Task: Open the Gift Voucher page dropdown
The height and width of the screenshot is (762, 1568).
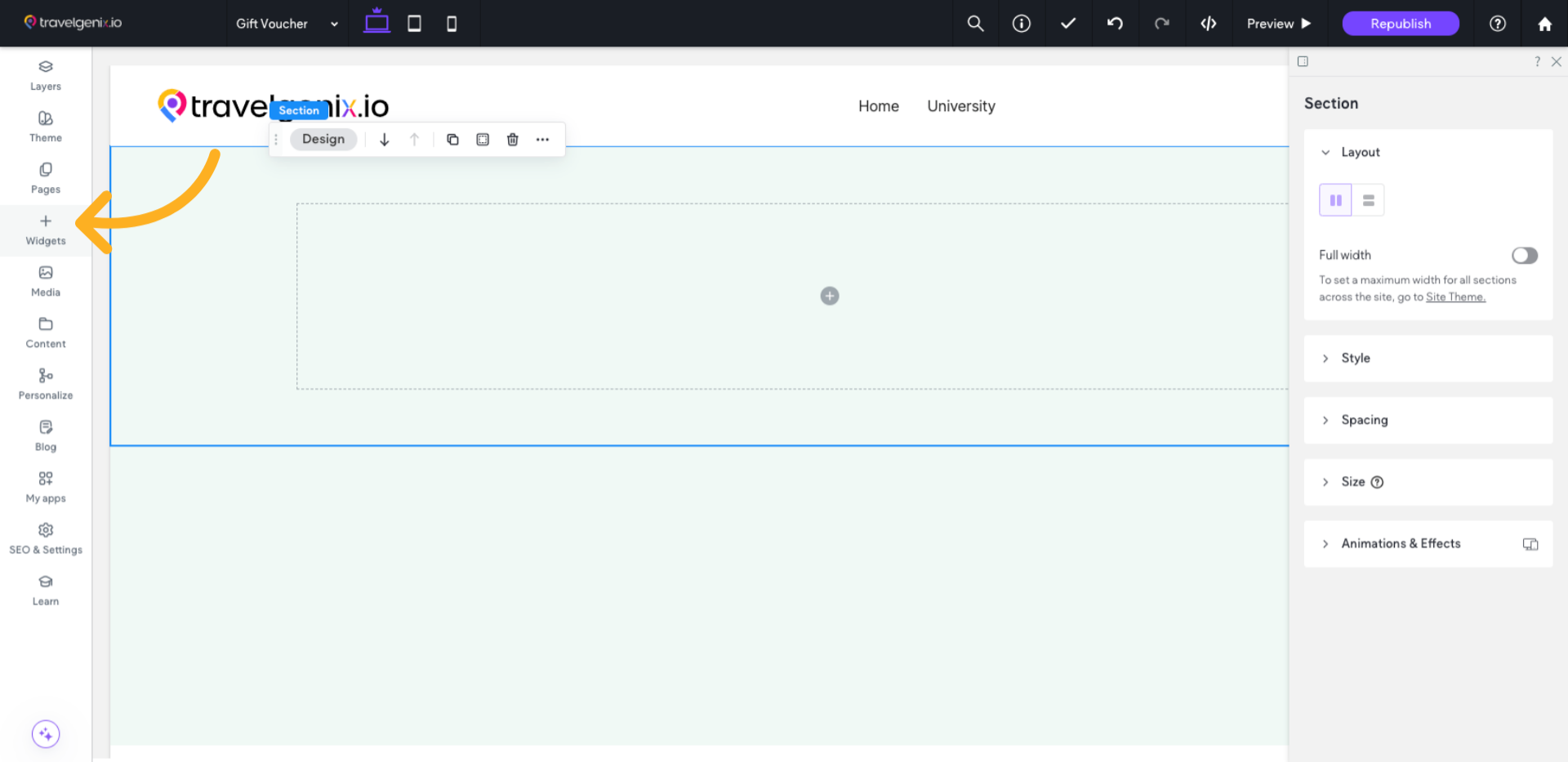Action: 287,24
